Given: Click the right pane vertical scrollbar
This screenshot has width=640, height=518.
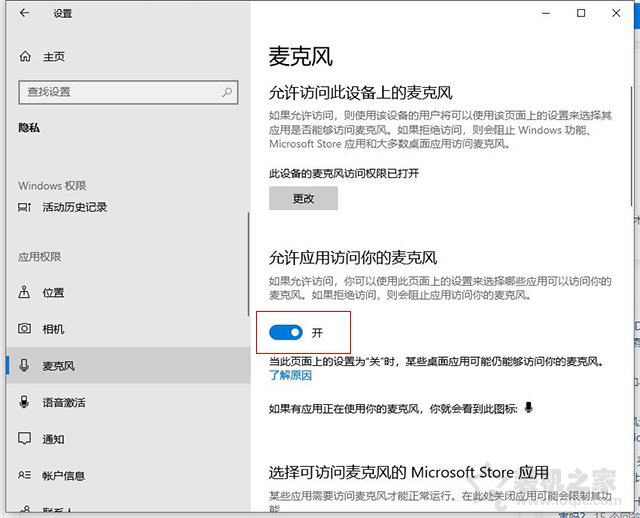Looking at the screenshot, I should 632,145.
